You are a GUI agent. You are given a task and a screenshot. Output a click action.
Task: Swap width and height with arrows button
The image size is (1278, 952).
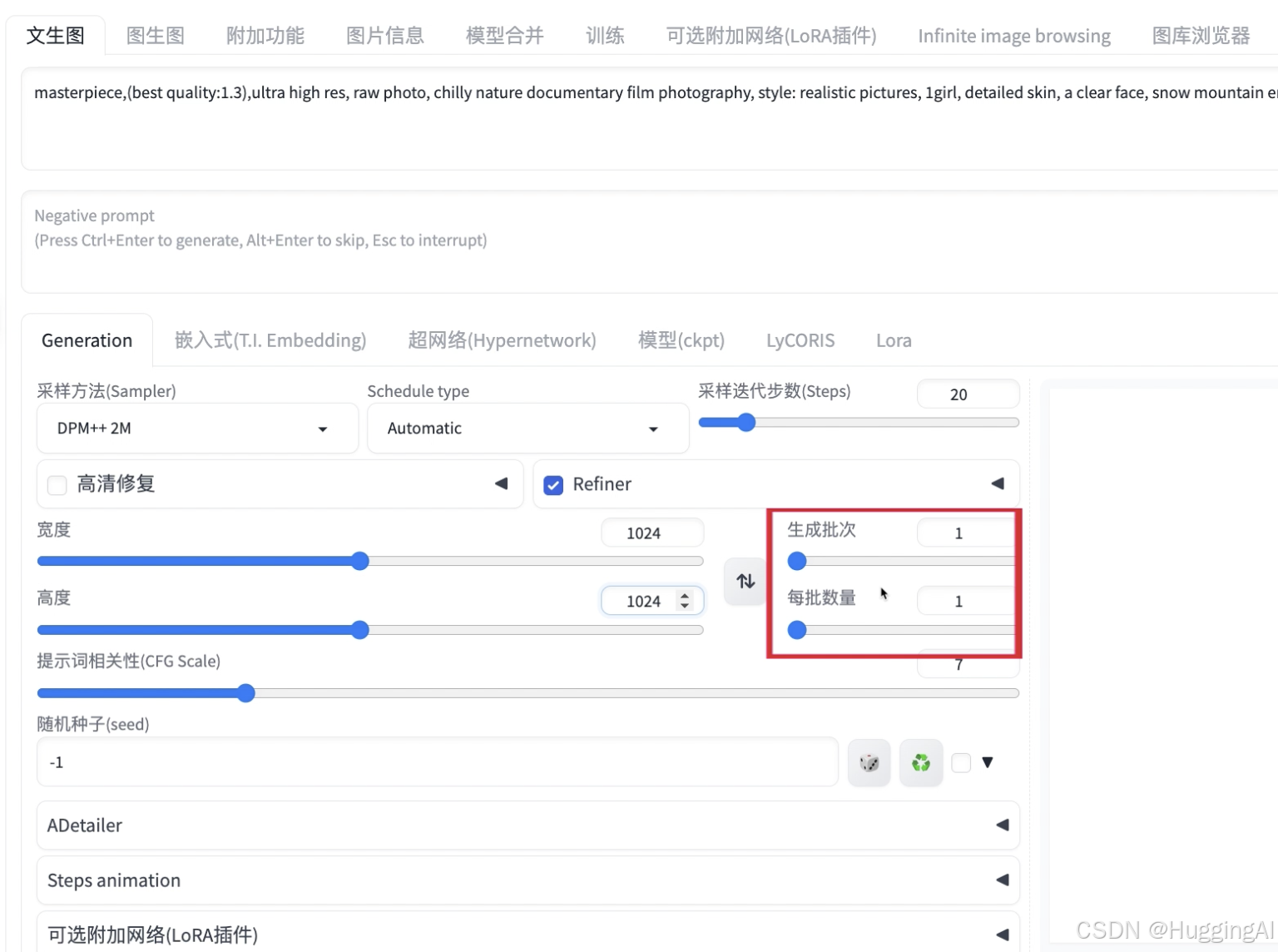[745, 581]
